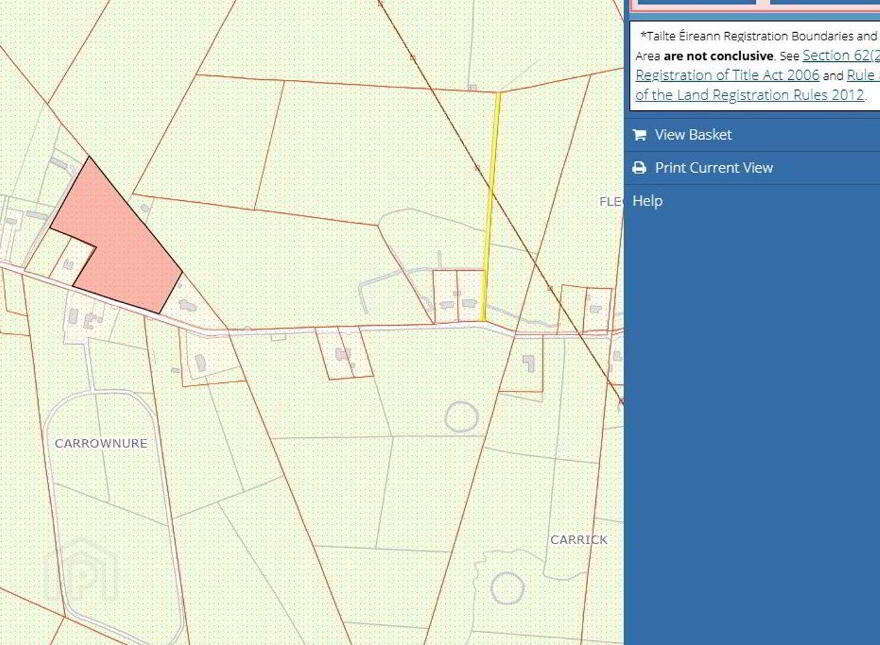Screen dimensions: 880x645
Task: Open Land Registration Rules 2012 link
Action: (x=749, y=95)
